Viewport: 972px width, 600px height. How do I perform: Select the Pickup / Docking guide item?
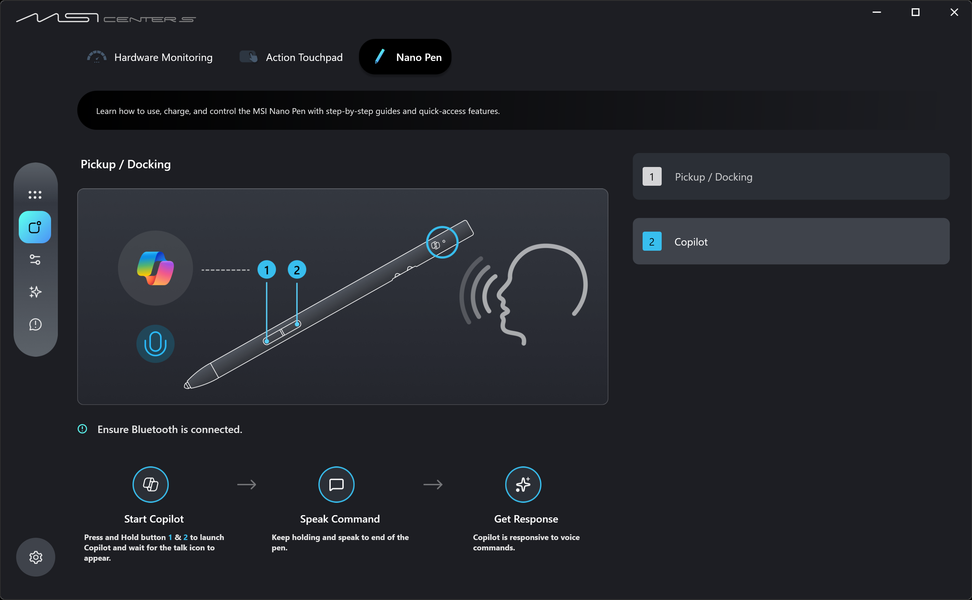(791, 177)
